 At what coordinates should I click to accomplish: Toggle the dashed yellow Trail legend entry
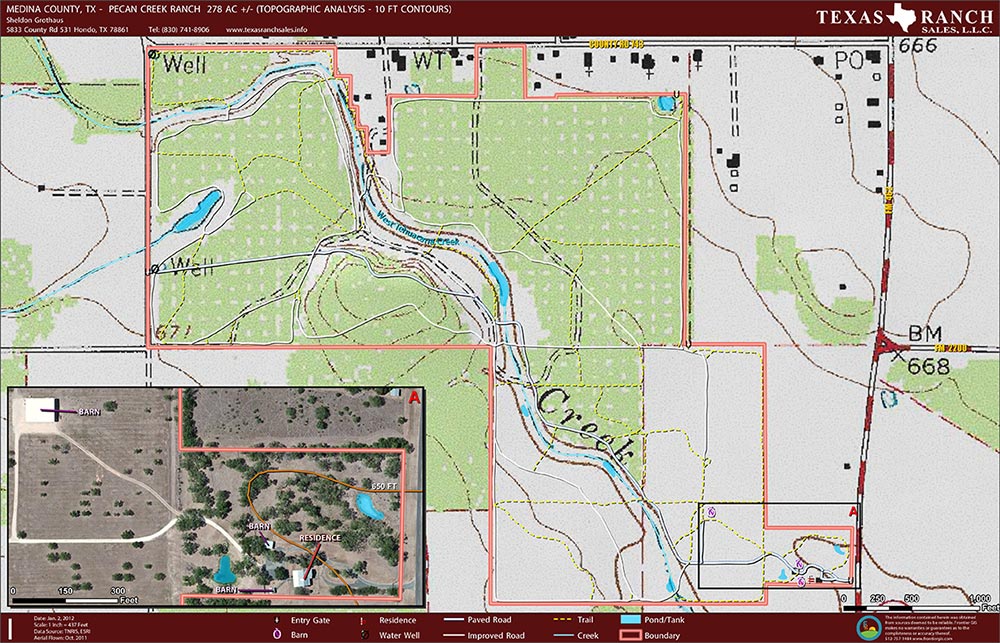560,619
